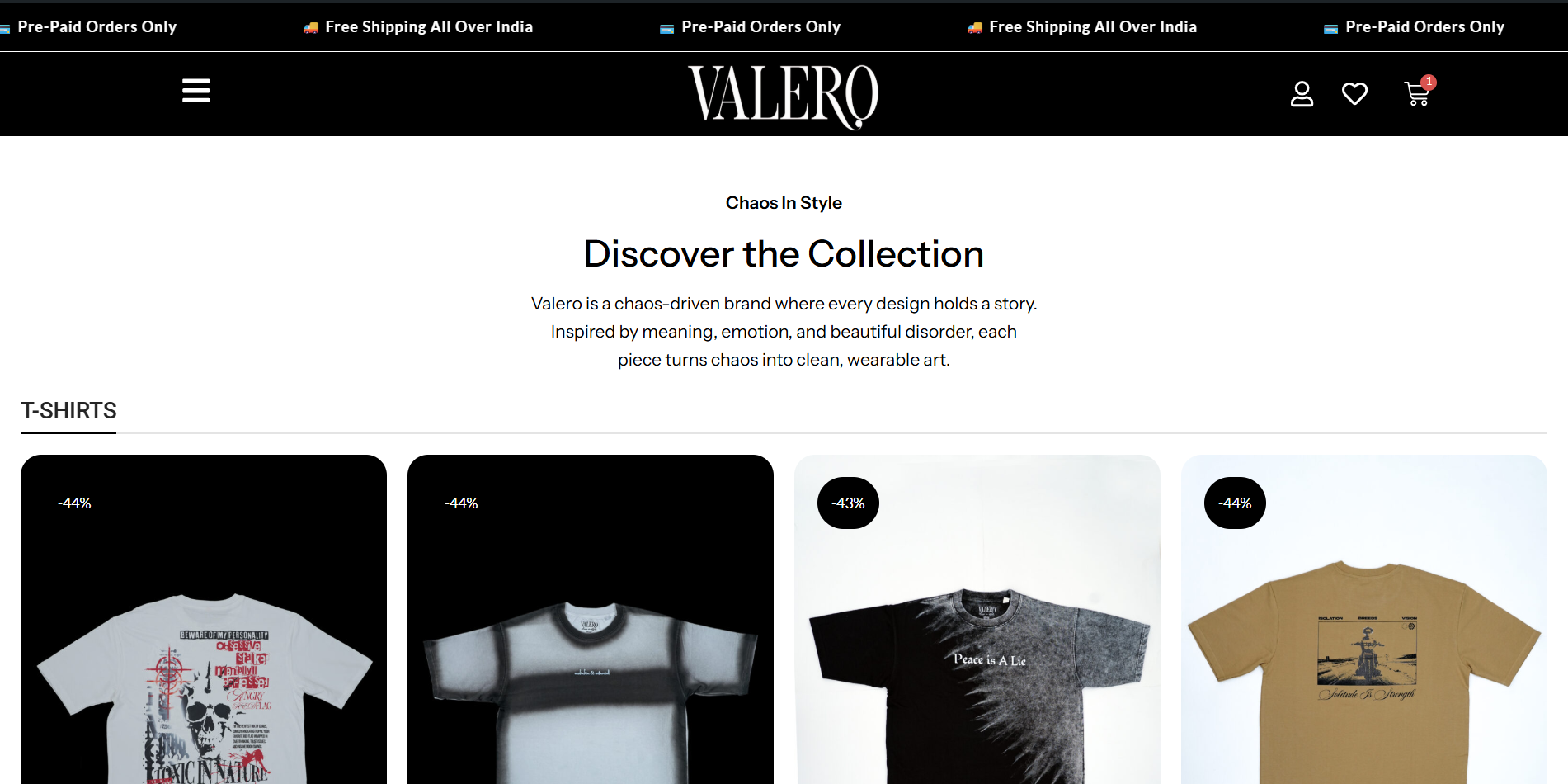Click the second Free Shipping All Over India banner
1568x784 pixels.
point(1082,27)
